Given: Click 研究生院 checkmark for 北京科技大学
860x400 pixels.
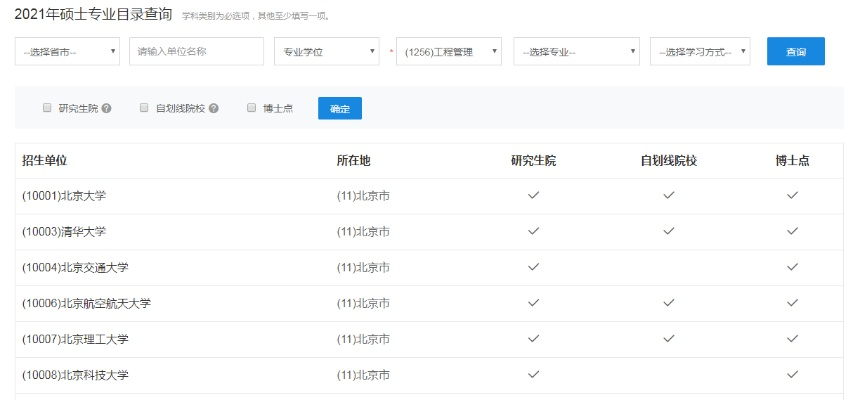Looking at the screenshot, I should point(533,374).
